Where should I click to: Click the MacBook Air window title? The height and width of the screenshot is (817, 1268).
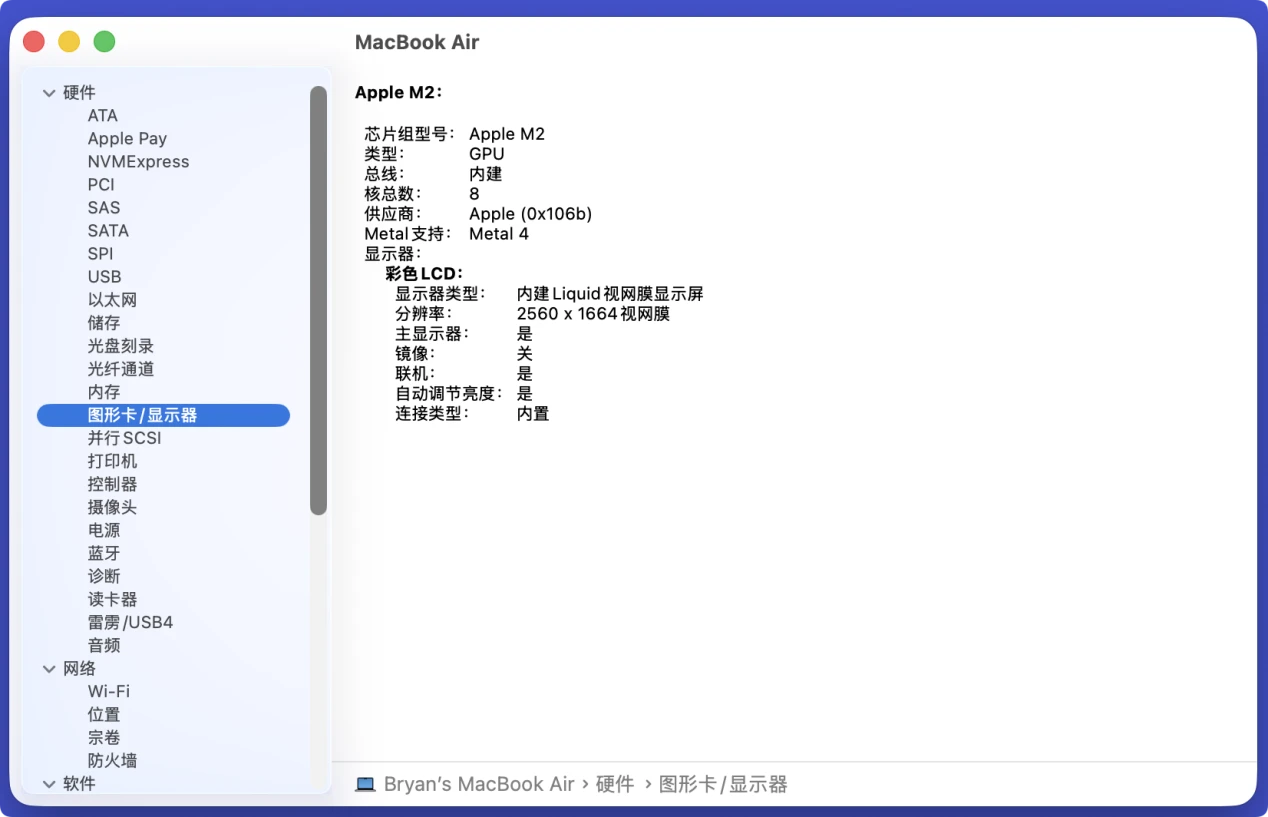click(x=417, y=42)
